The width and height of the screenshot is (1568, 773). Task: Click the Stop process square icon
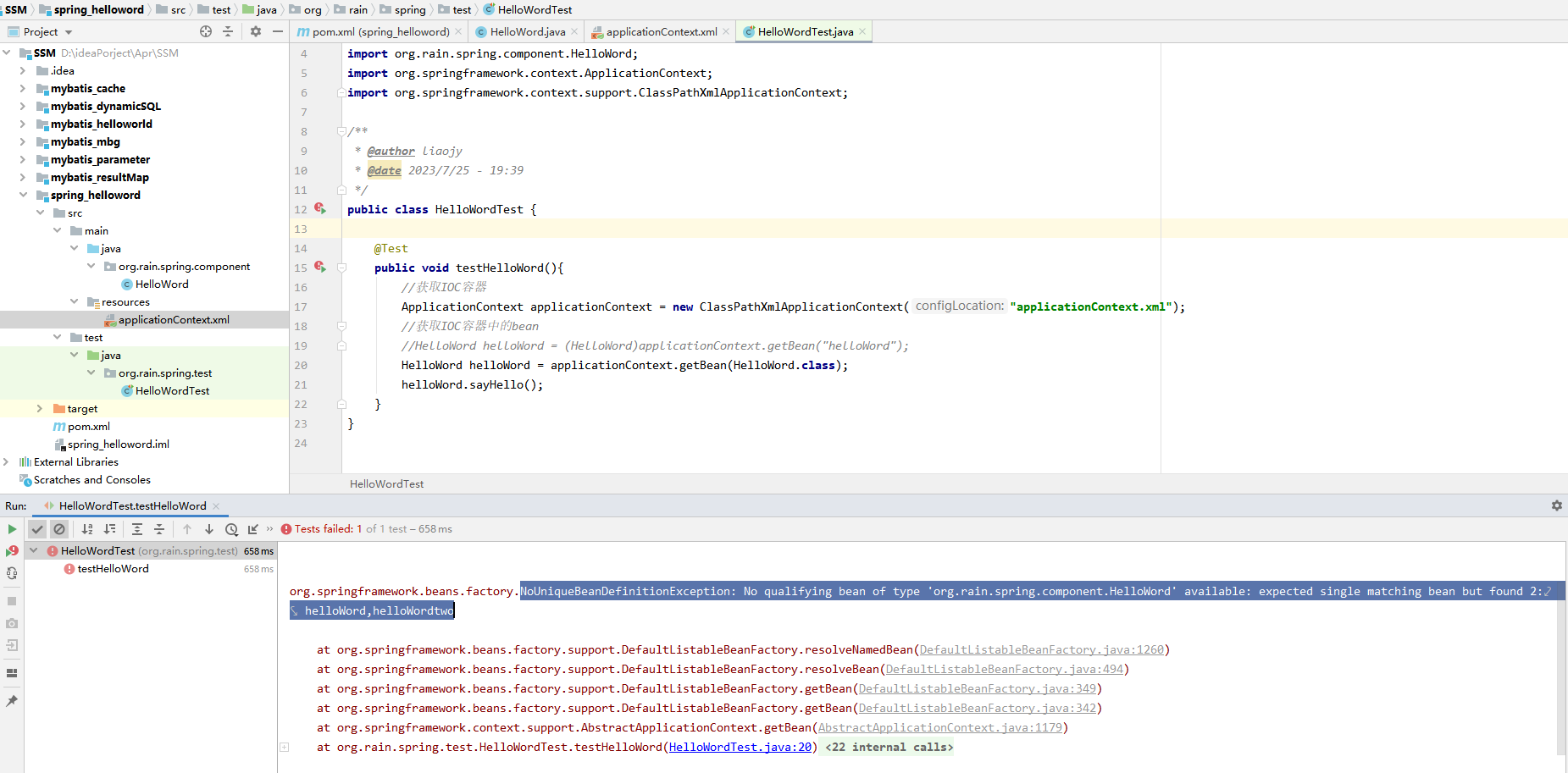point(12,601)
